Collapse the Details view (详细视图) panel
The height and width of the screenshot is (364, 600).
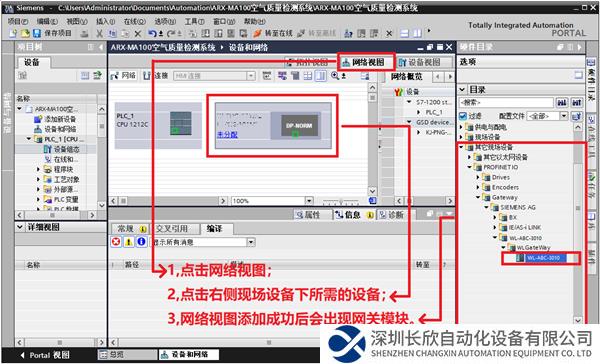pos(20,227)
